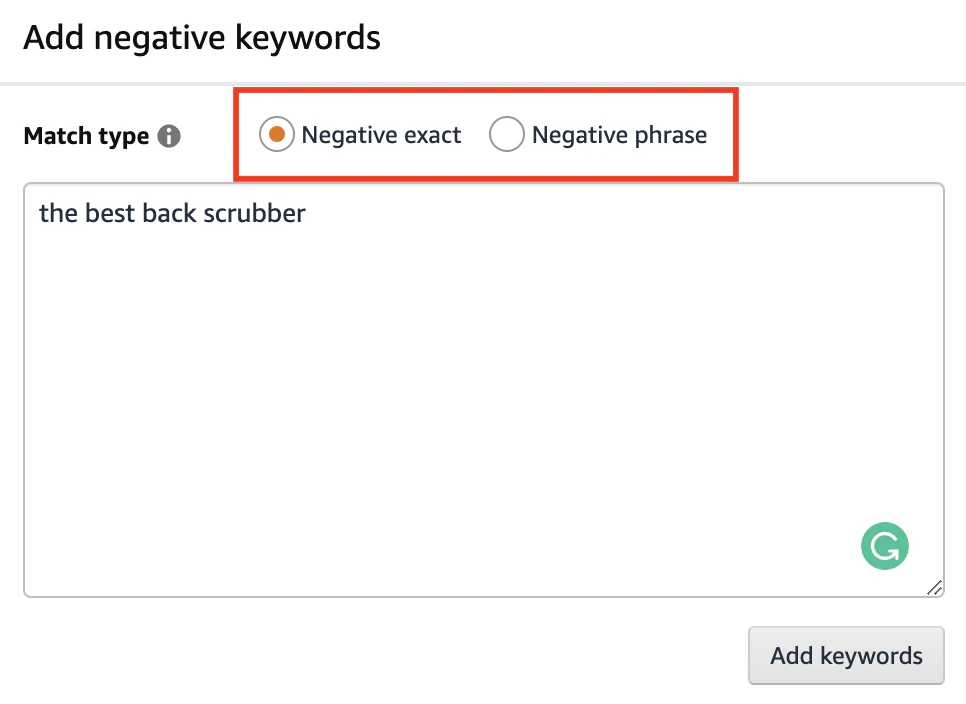Click the word "phrase" in the second match option
The image size is (966, 704).
[671, 135]
